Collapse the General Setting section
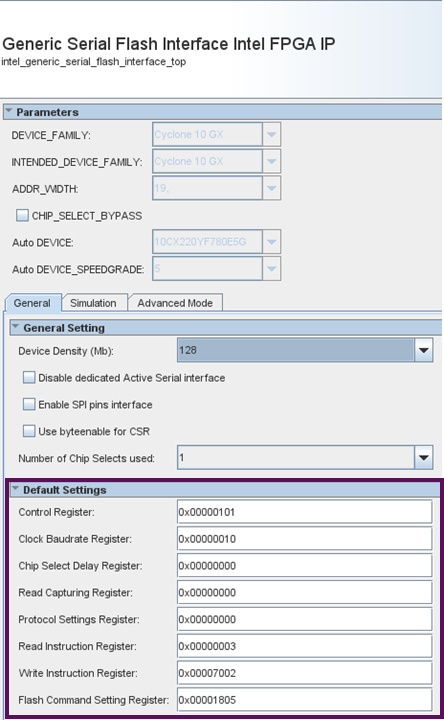 pos(15,327)
